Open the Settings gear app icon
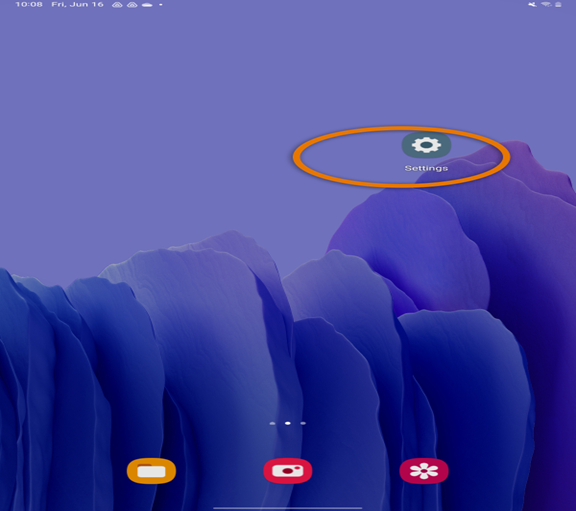This screenshot has height=511, width=576. coord(426,145)
